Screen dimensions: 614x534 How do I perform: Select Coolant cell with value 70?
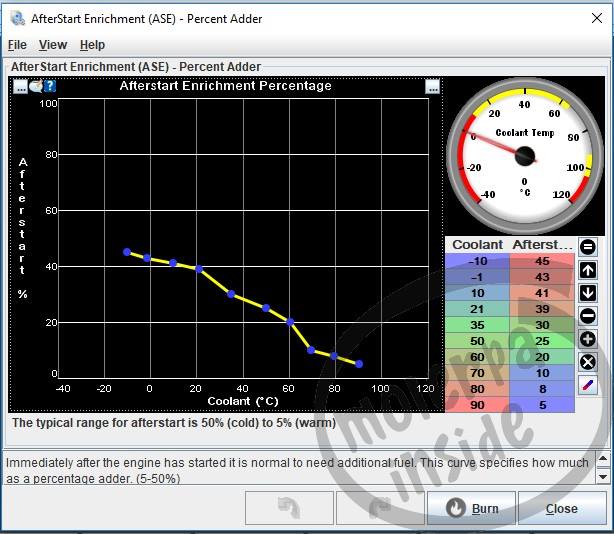(477, 373)
